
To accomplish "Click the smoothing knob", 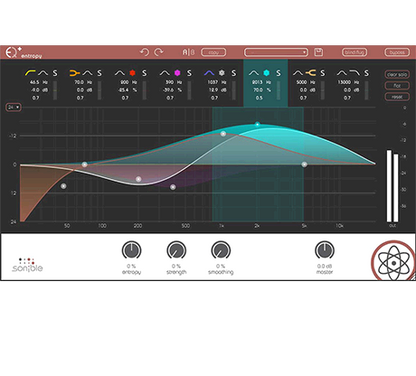I will coord(221,250).
